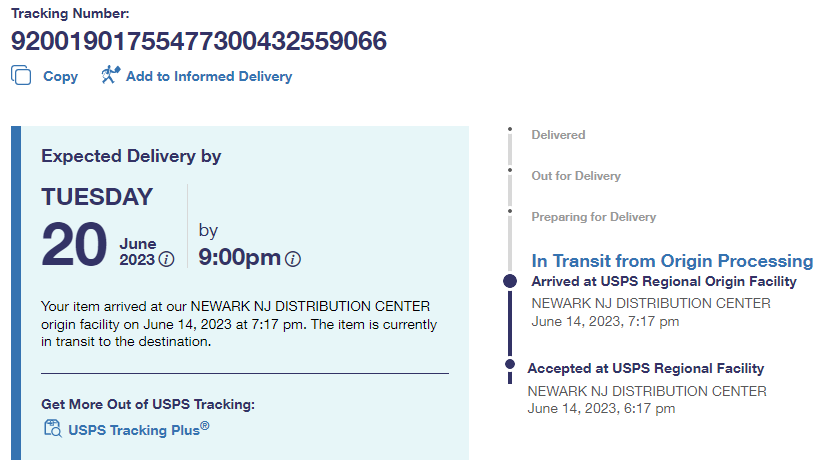828x475 pixels.
Task: Click the Out for Delivery step
Action: (576, 176)
